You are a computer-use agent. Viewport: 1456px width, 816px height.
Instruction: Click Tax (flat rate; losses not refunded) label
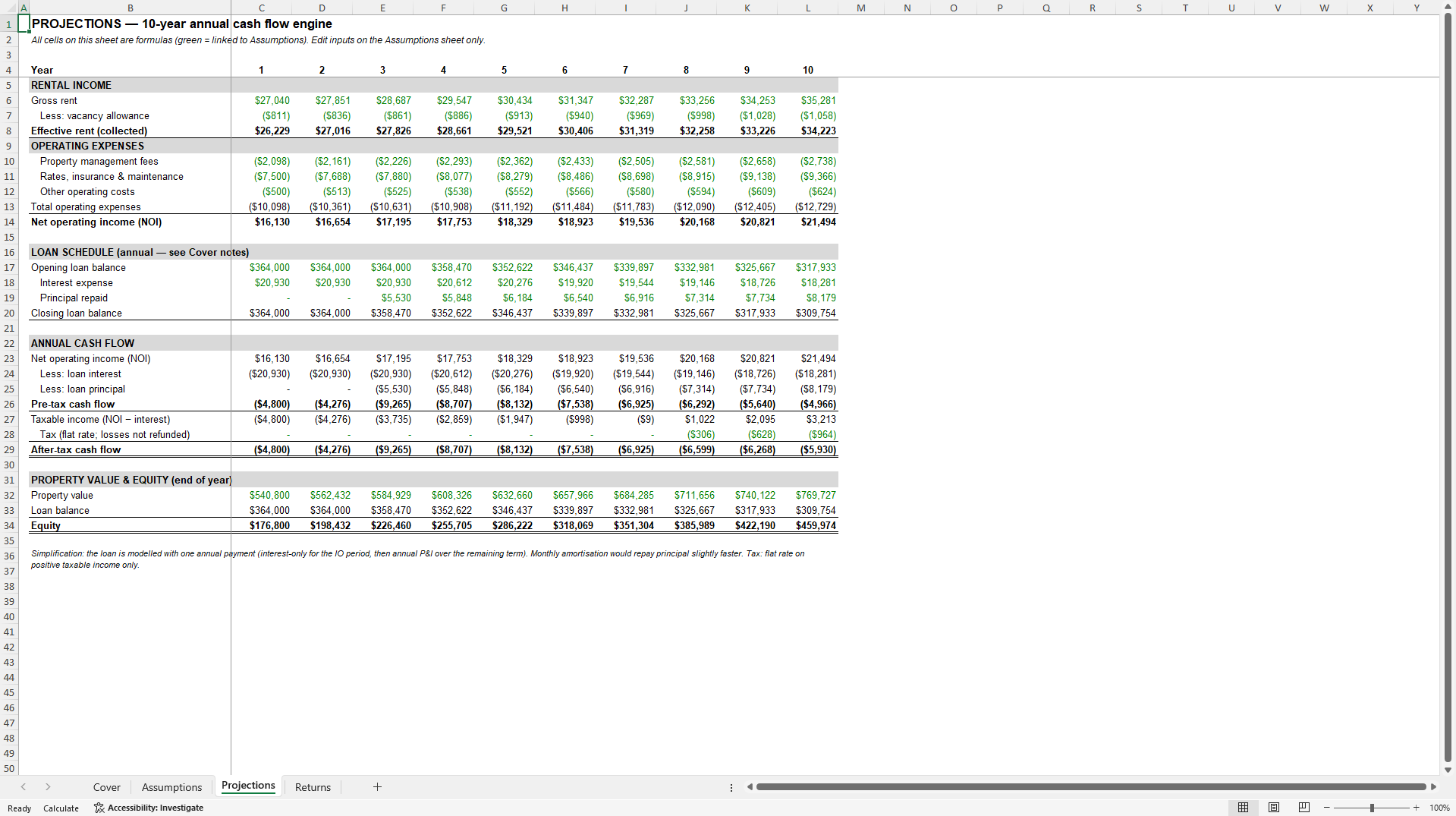pyautogui.click(x=115, y=434)
